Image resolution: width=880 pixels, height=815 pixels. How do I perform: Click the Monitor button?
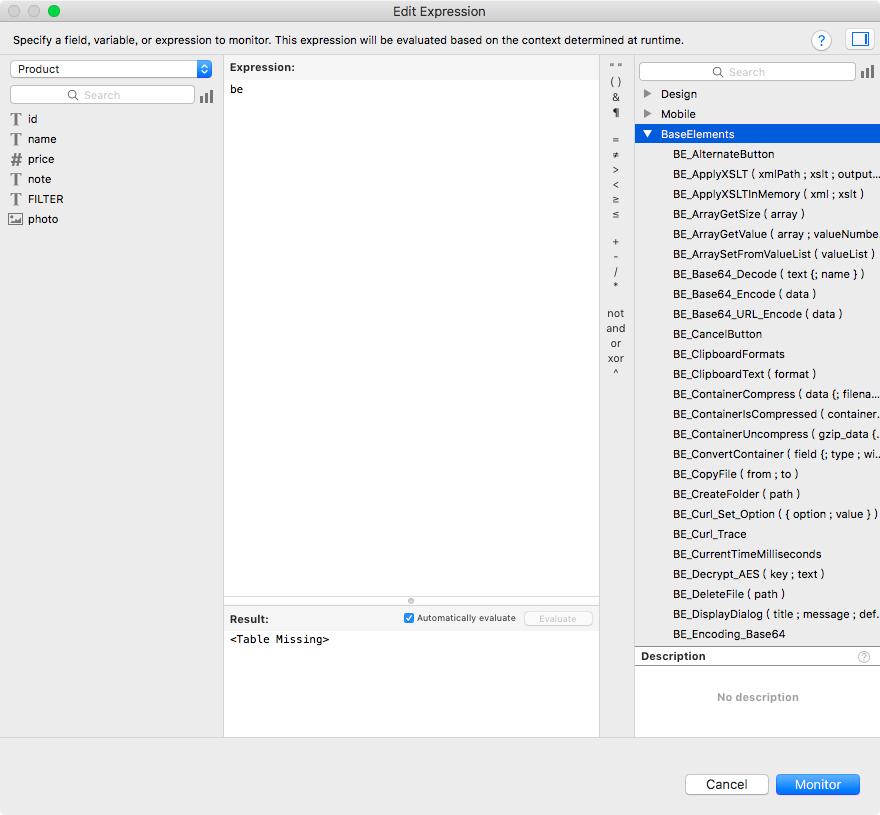point(818,784)
